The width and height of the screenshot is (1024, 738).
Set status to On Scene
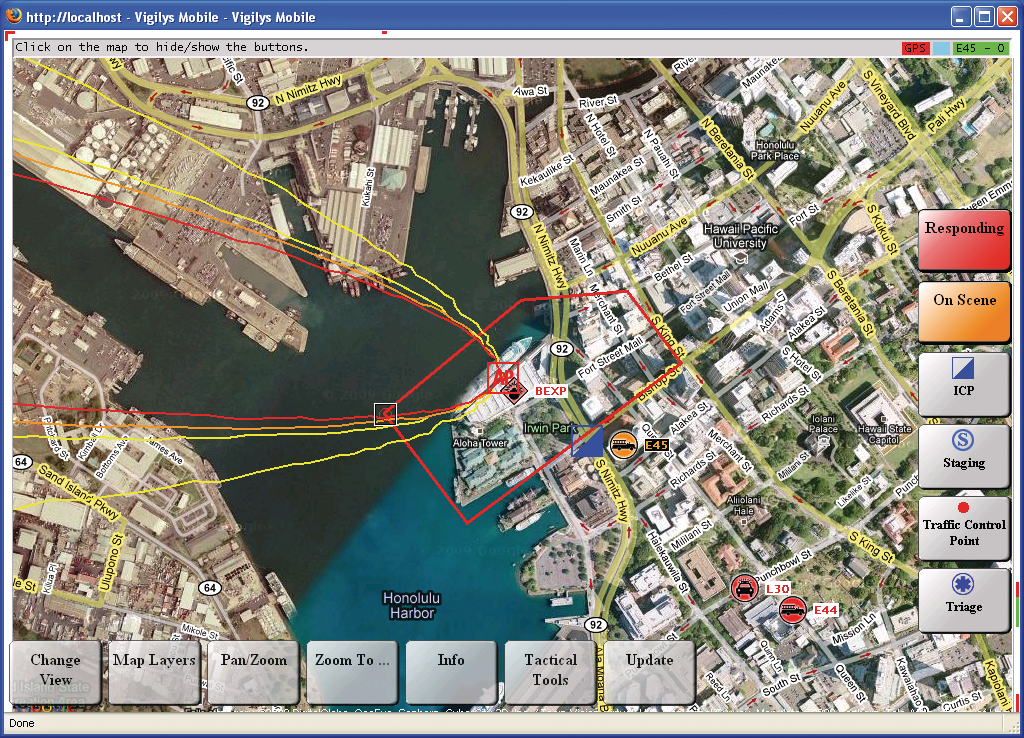point(964,312)
